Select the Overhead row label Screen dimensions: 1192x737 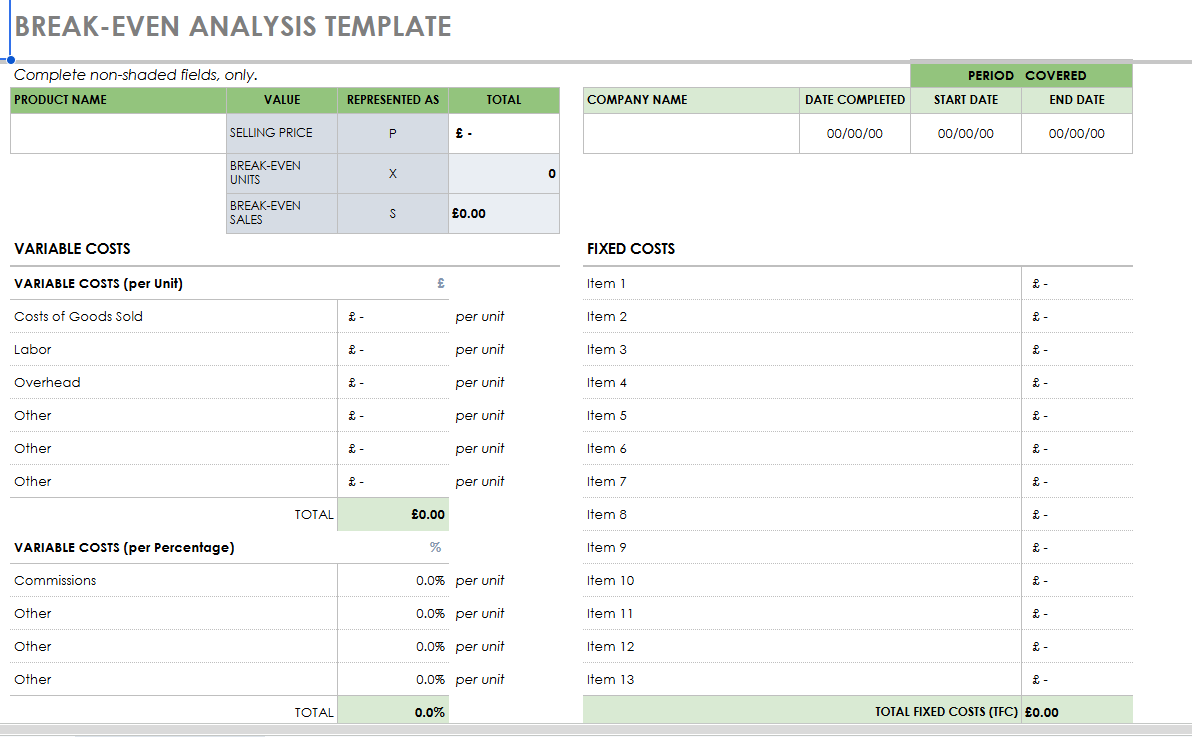(x=47, y=383)
